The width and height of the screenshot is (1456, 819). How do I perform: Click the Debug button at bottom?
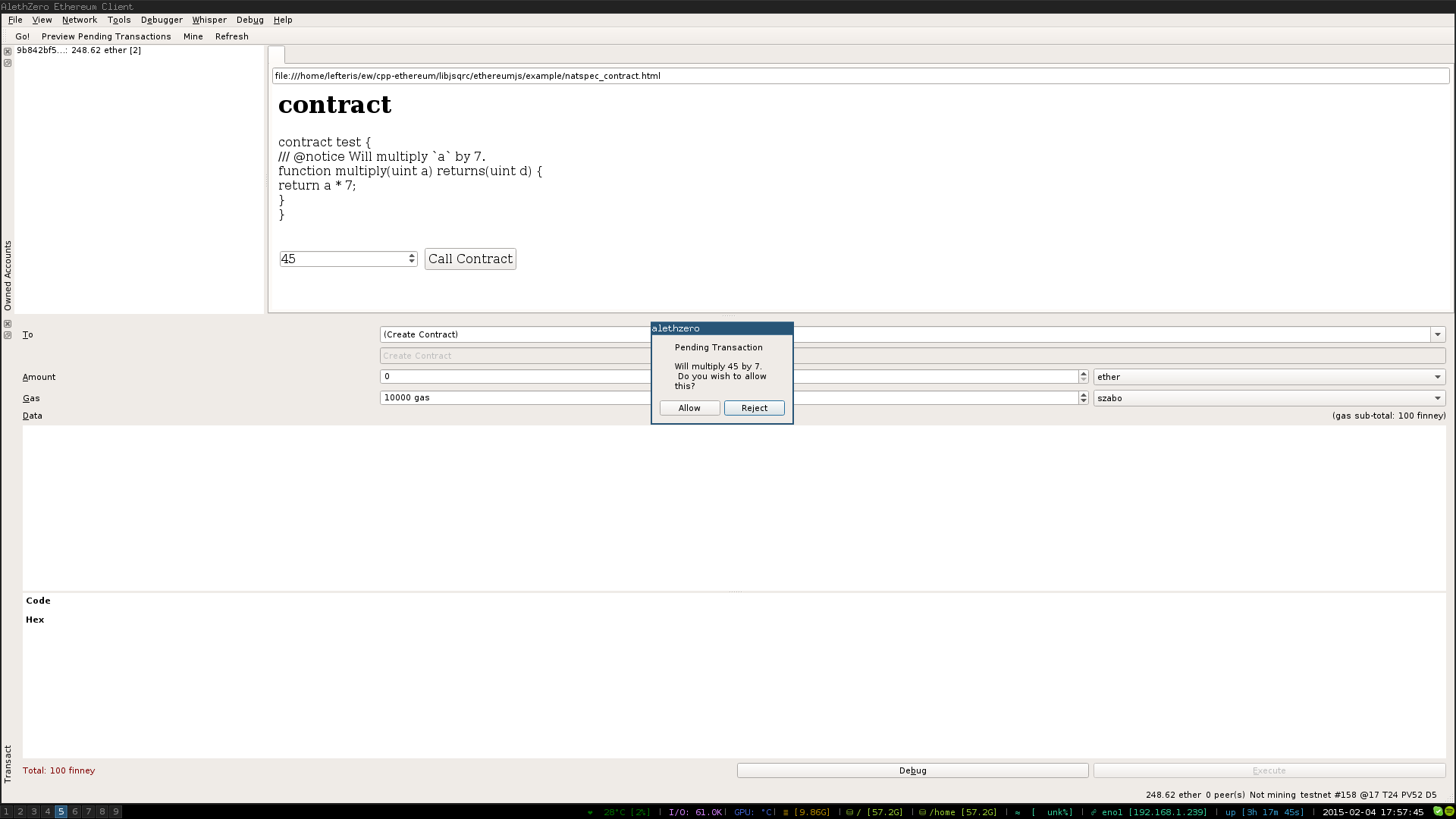click(x=913, y=770)
